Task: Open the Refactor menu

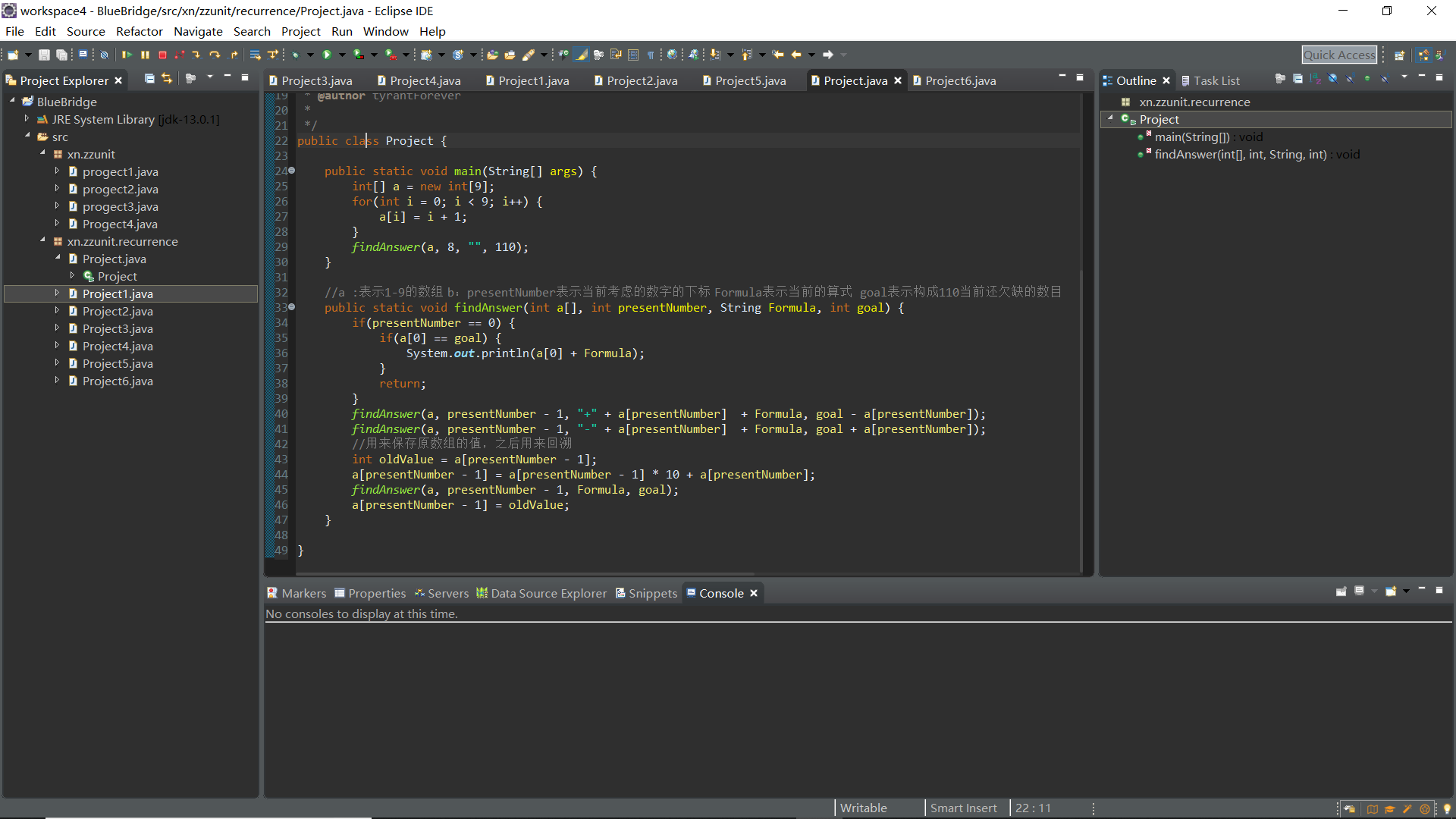Action: pos(139,31)
